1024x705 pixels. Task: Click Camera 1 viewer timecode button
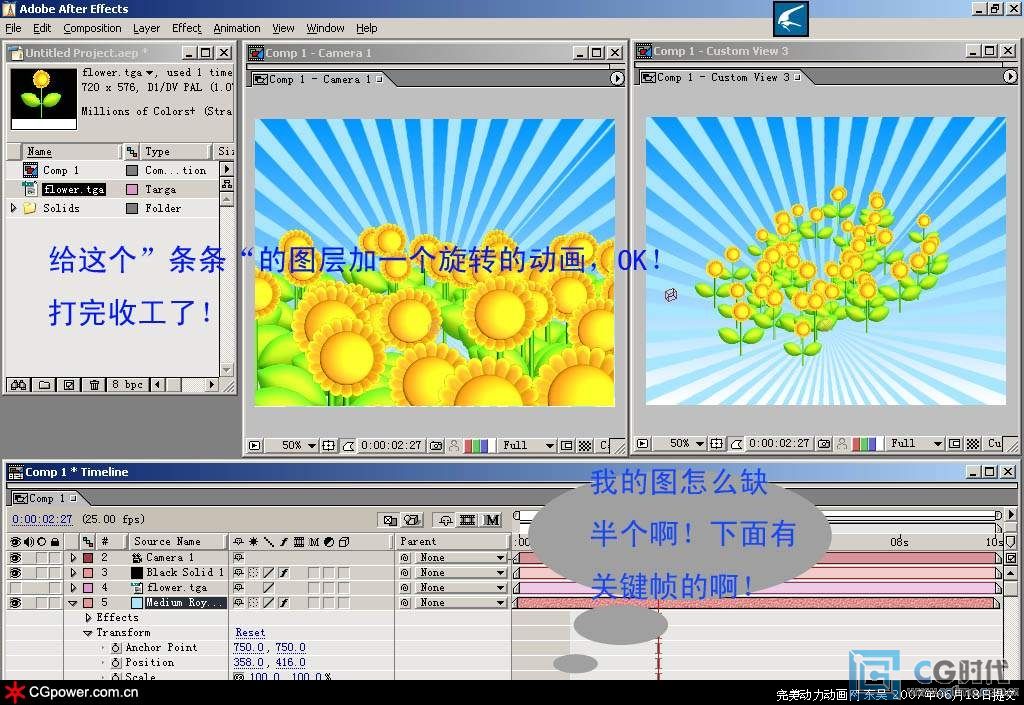tap(391, 446)
